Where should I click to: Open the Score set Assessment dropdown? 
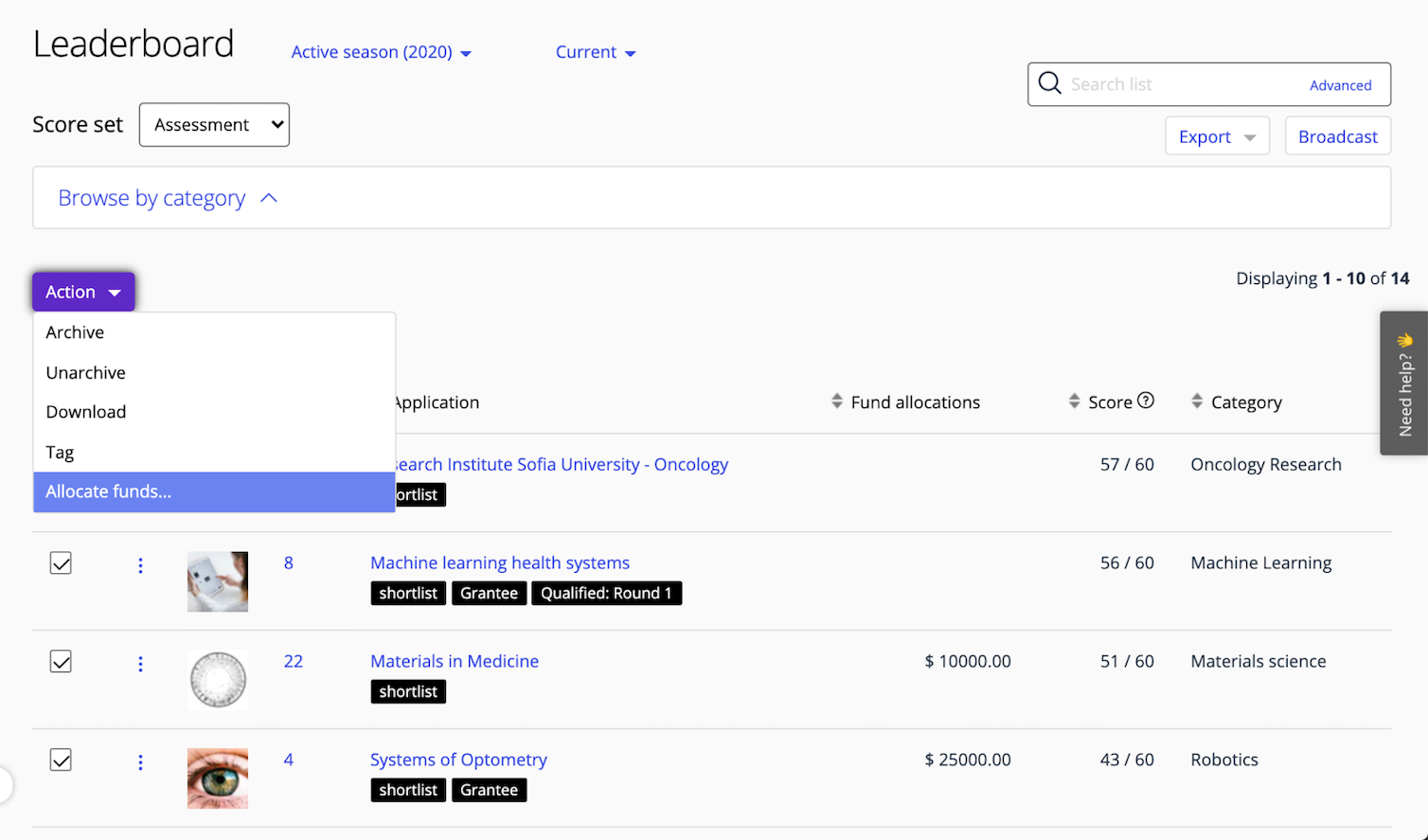[x=214, y=124]
